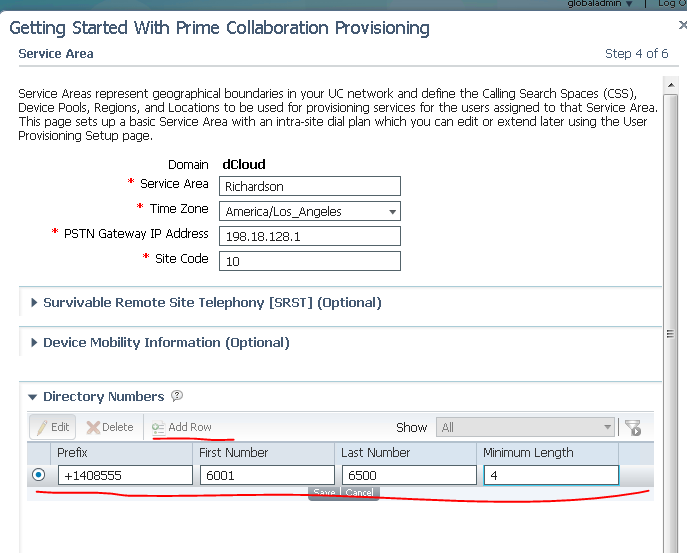Save the directory number row
Screen dimensions: 687x553
[324, 493]
